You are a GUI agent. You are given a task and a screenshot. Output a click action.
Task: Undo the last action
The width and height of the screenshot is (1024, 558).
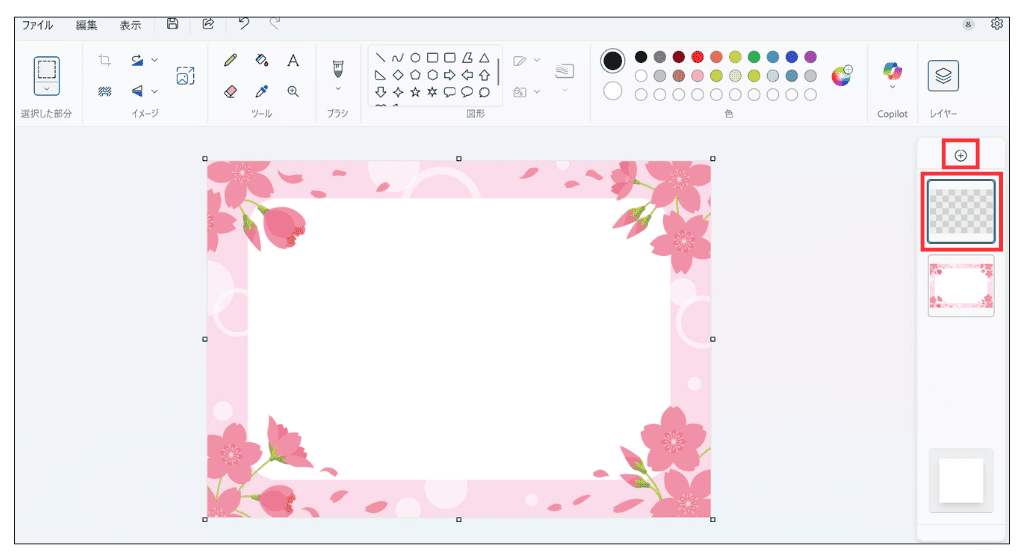(x=244, y=24)
